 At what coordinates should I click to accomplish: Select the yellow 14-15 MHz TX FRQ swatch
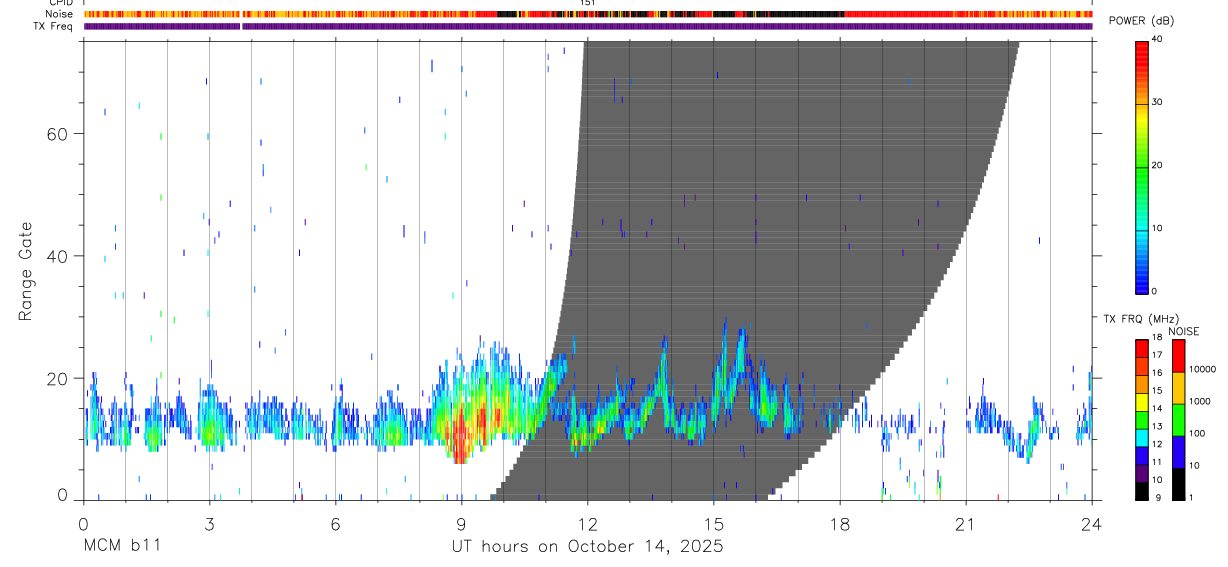coord(1141,401)
